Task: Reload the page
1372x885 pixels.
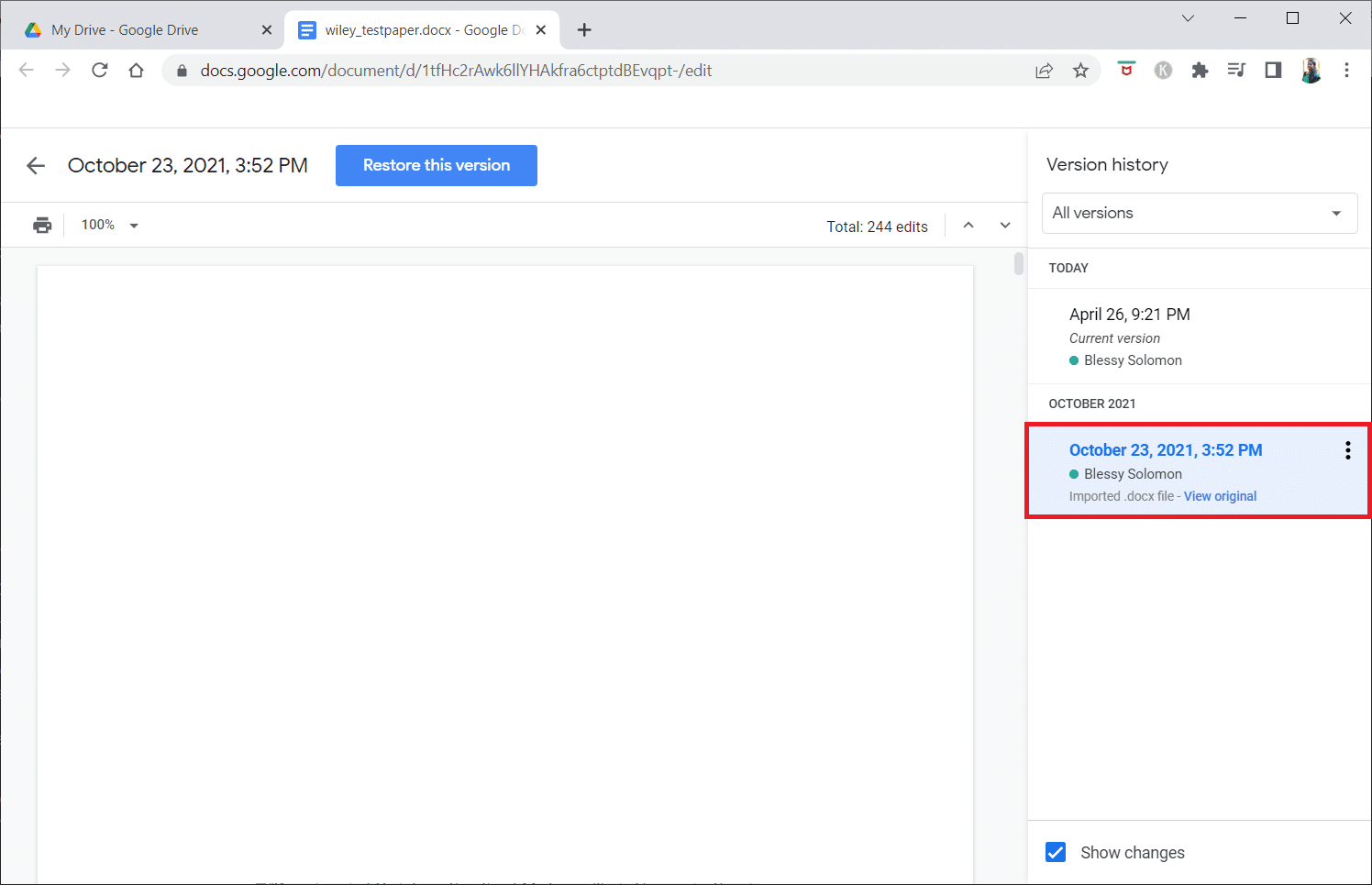Action: (x=100, y=71)
